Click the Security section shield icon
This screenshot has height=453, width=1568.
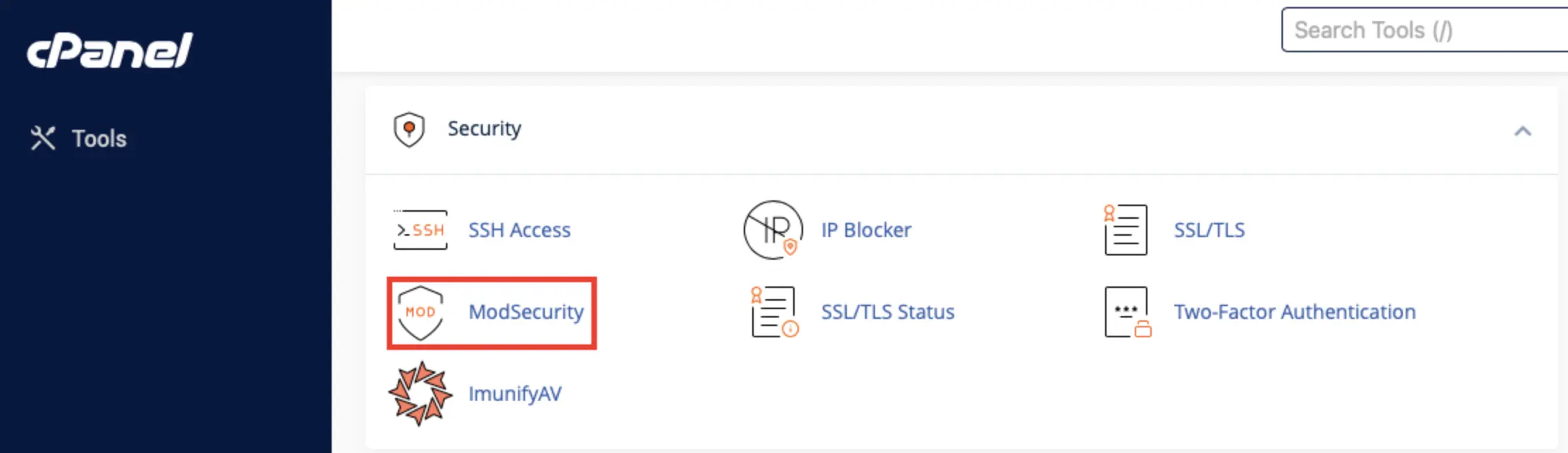point(409,130)
